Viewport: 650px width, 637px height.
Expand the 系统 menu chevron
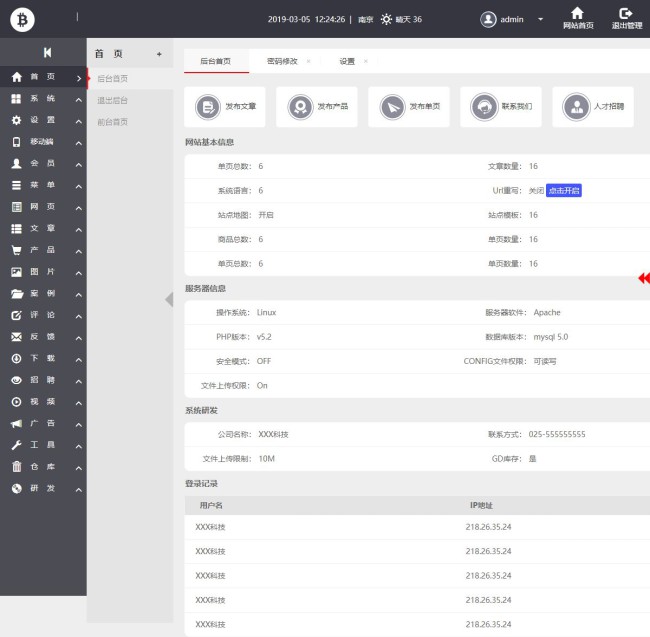tap(79, 99)
